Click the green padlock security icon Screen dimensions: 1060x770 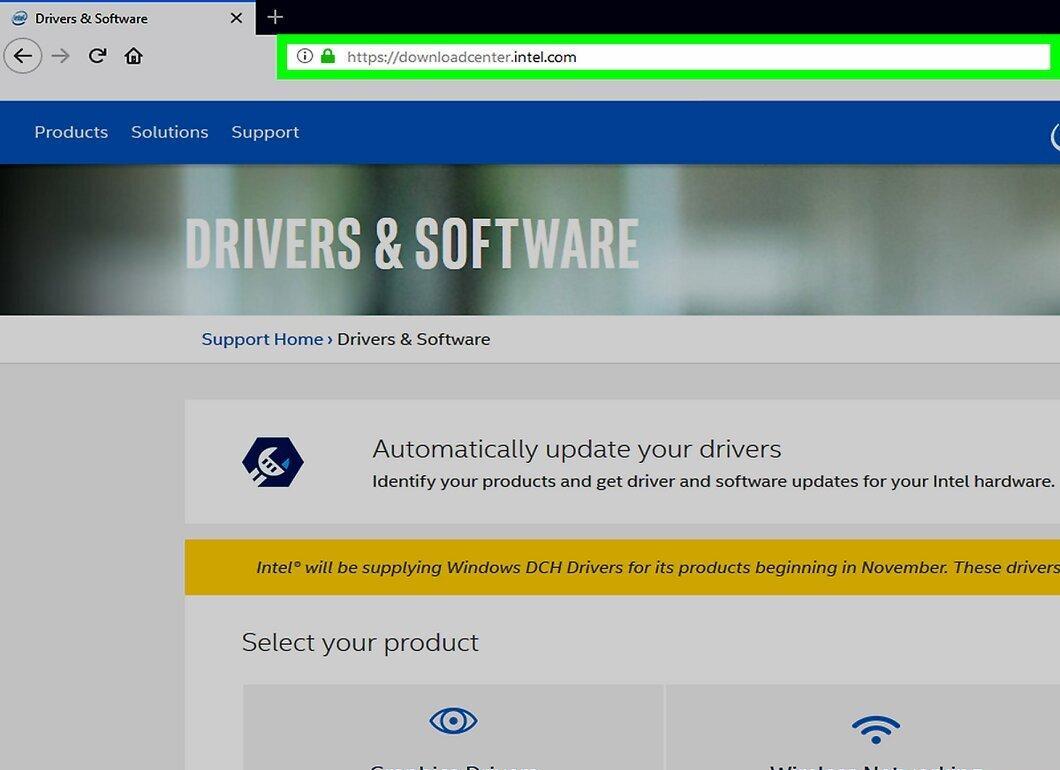click(328, 56)
